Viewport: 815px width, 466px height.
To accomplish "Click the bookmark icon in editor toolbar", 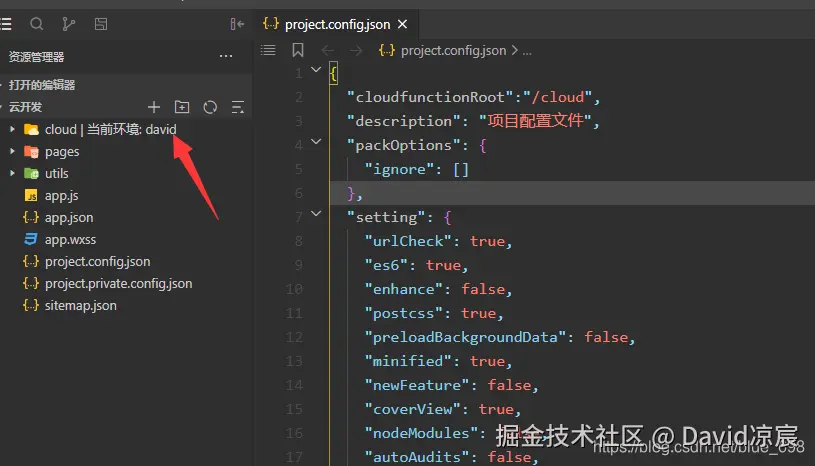I will (298, 50).
